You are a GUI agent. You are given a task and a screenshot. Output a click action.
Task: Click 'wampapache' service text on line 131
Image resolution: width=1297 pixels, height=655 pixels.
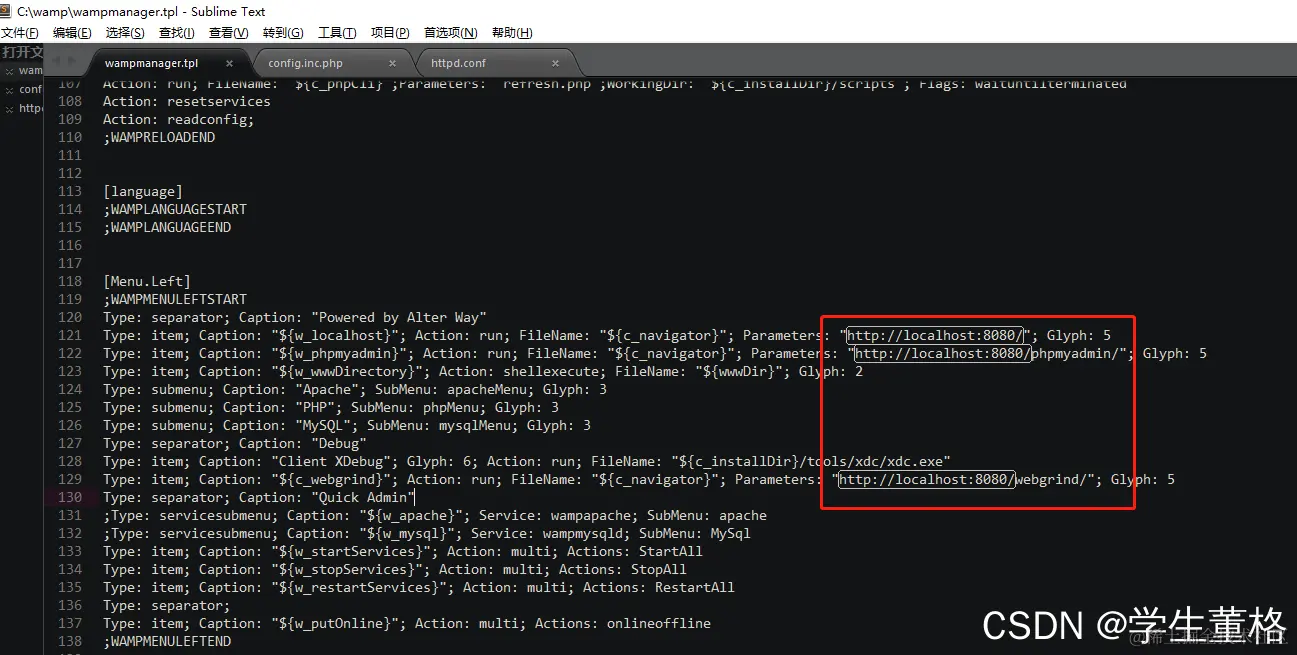coord(591,515)
